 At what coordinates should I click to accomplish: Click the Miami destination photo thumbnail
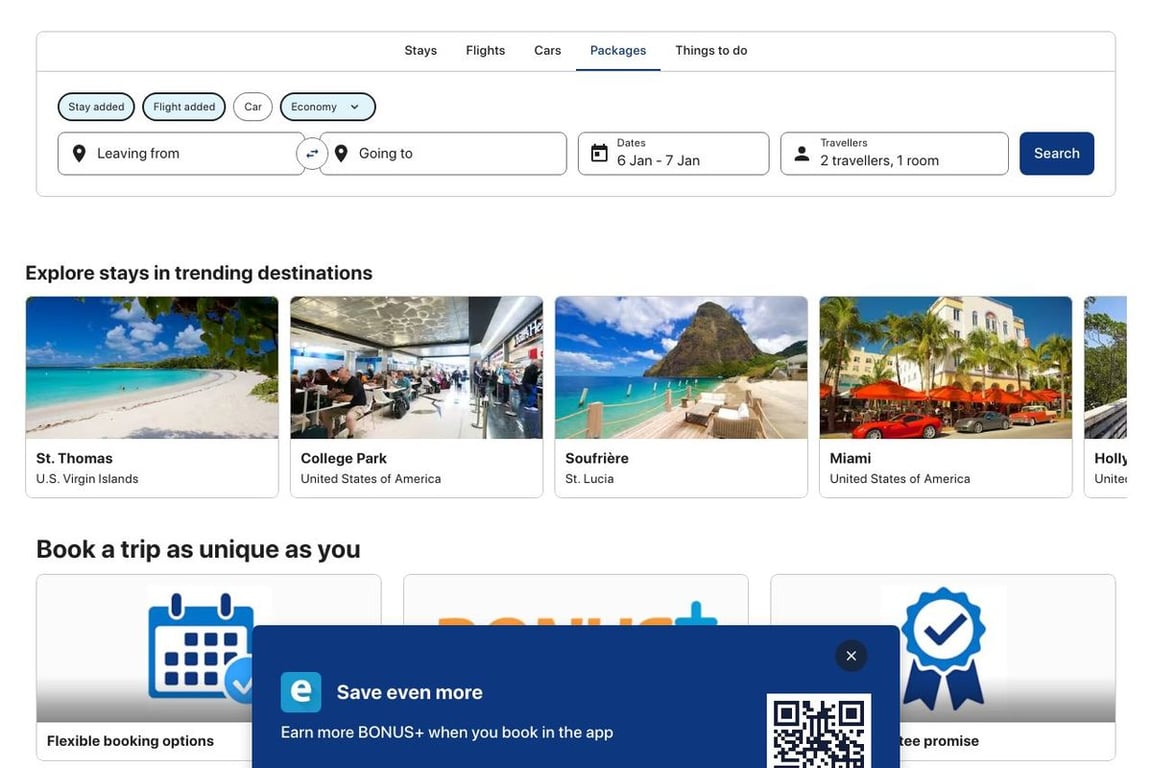[945, 367]
